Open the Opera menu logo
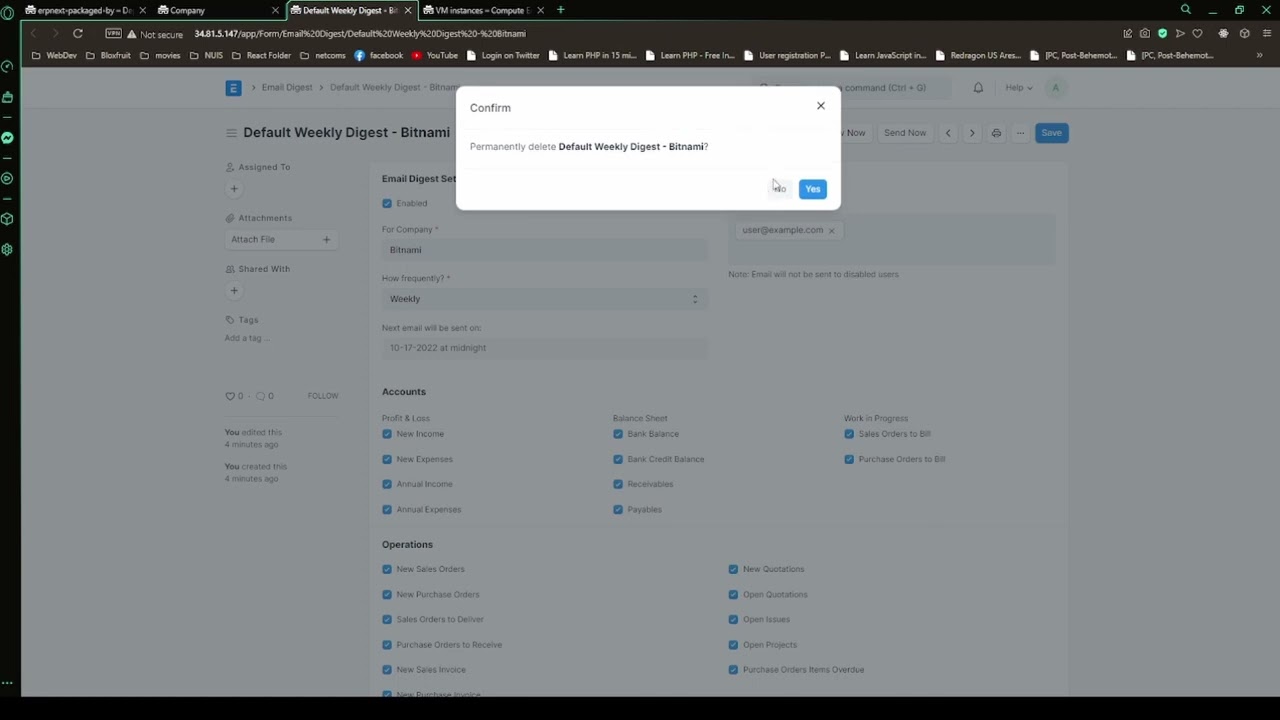The image size is (1280, 720). point(8,11)
